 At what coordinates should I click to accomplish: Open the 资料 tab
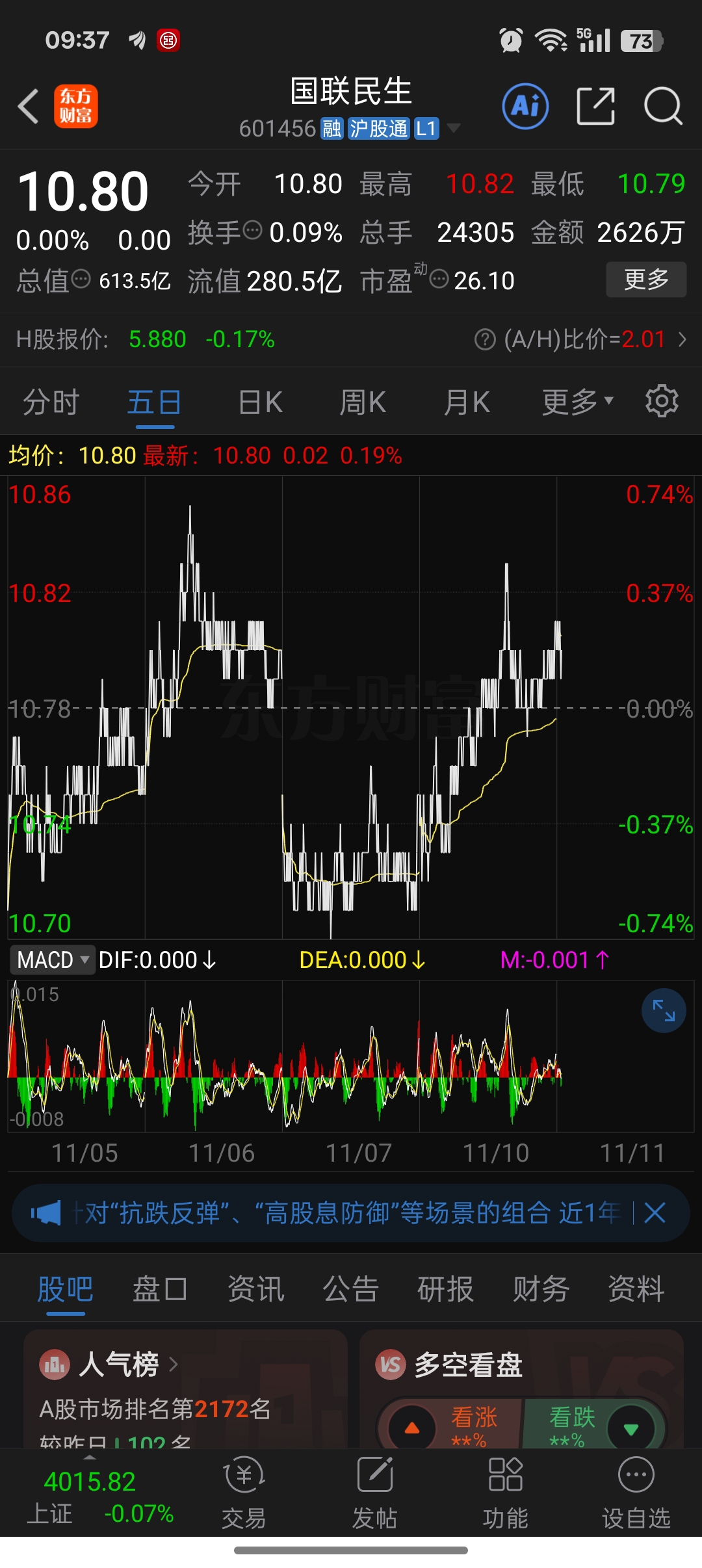click(636, 1288)
